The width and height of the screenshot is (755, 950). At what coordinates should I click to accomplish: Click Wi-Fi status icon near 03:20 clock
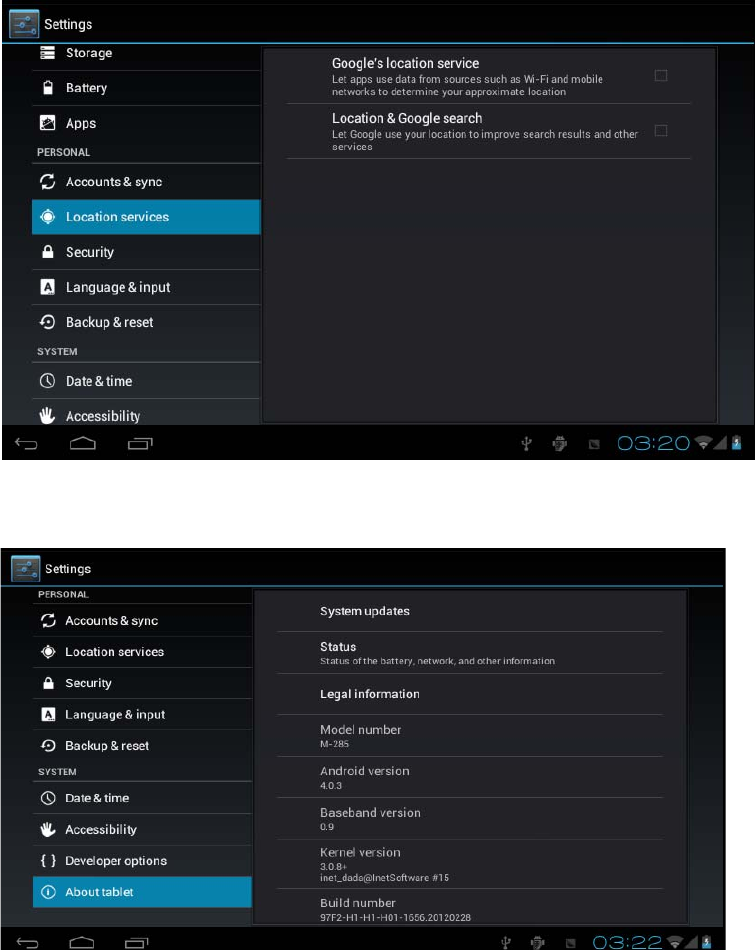click(703, 443)
